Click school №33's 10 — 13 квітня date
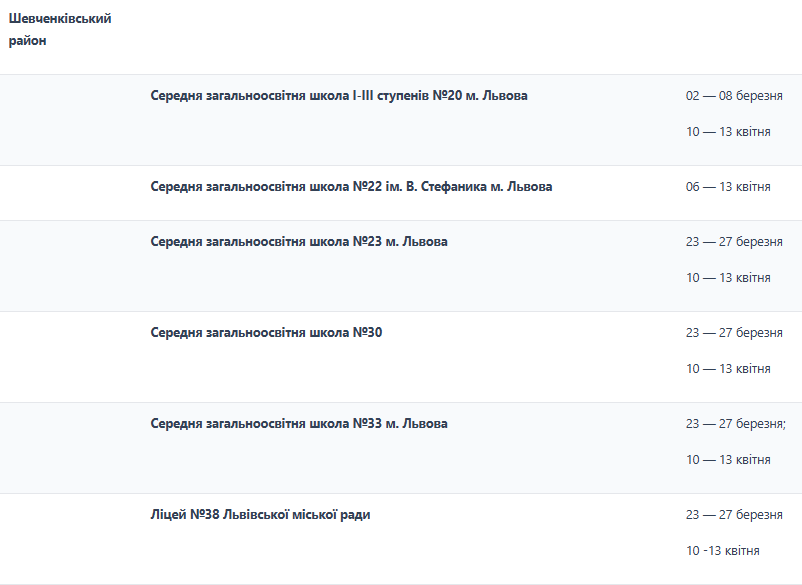The width and height of the screenshot is (802, 585). (x=728, y=460)
